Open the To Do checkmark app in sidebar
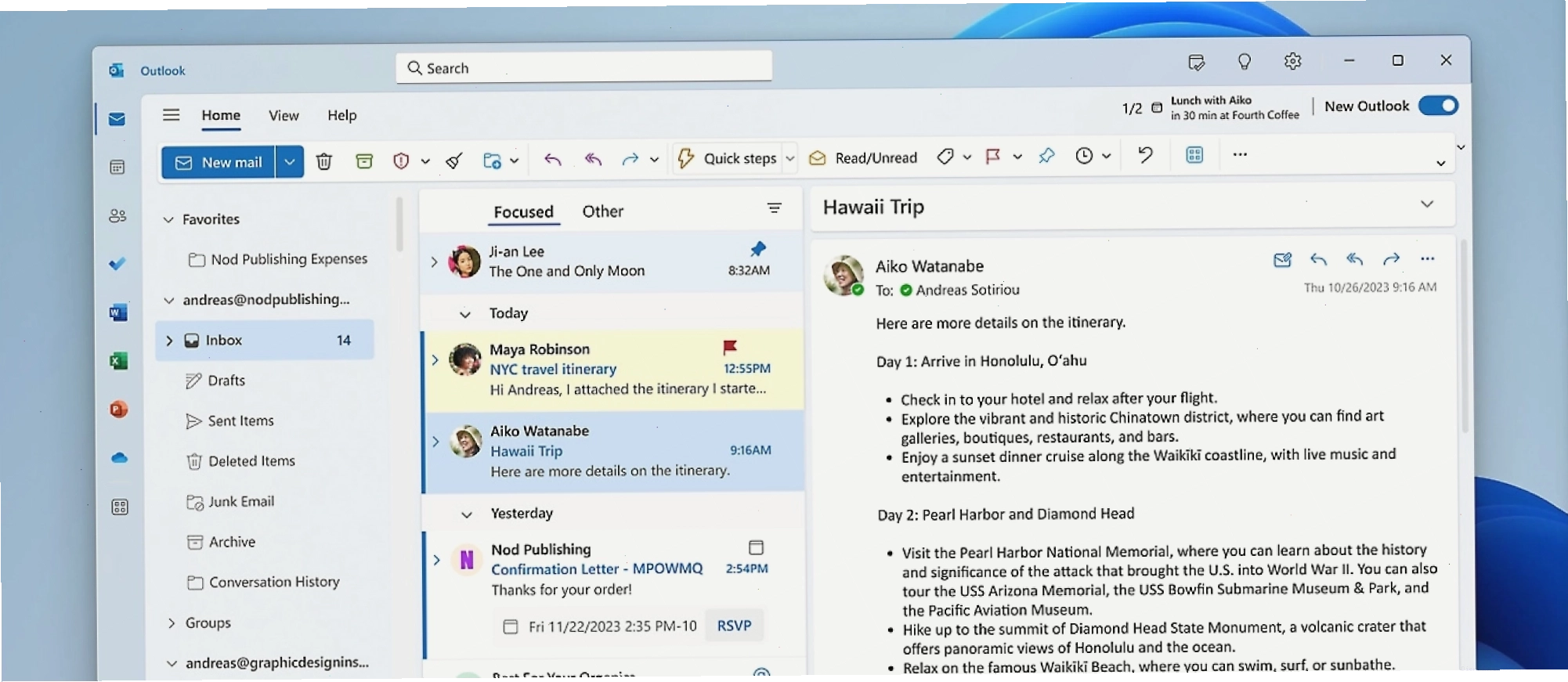The height and width of the screenshot is (682, 1568). coord(117,264)
